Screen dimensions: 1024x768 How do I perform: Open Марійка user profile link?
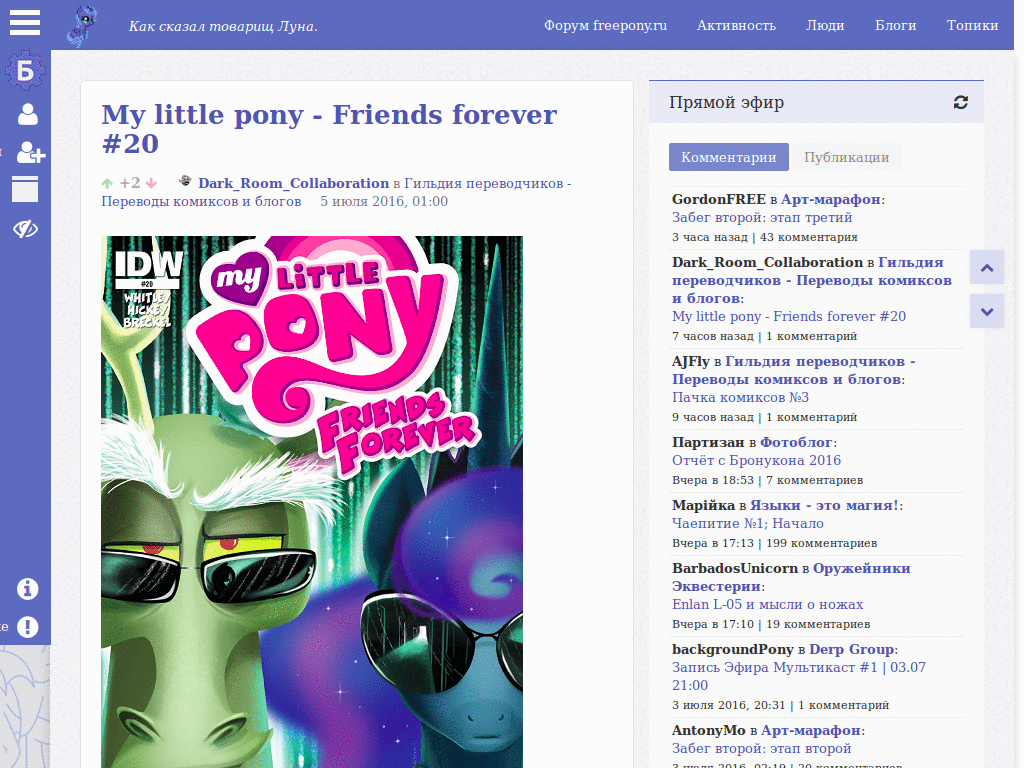[703, 505]
